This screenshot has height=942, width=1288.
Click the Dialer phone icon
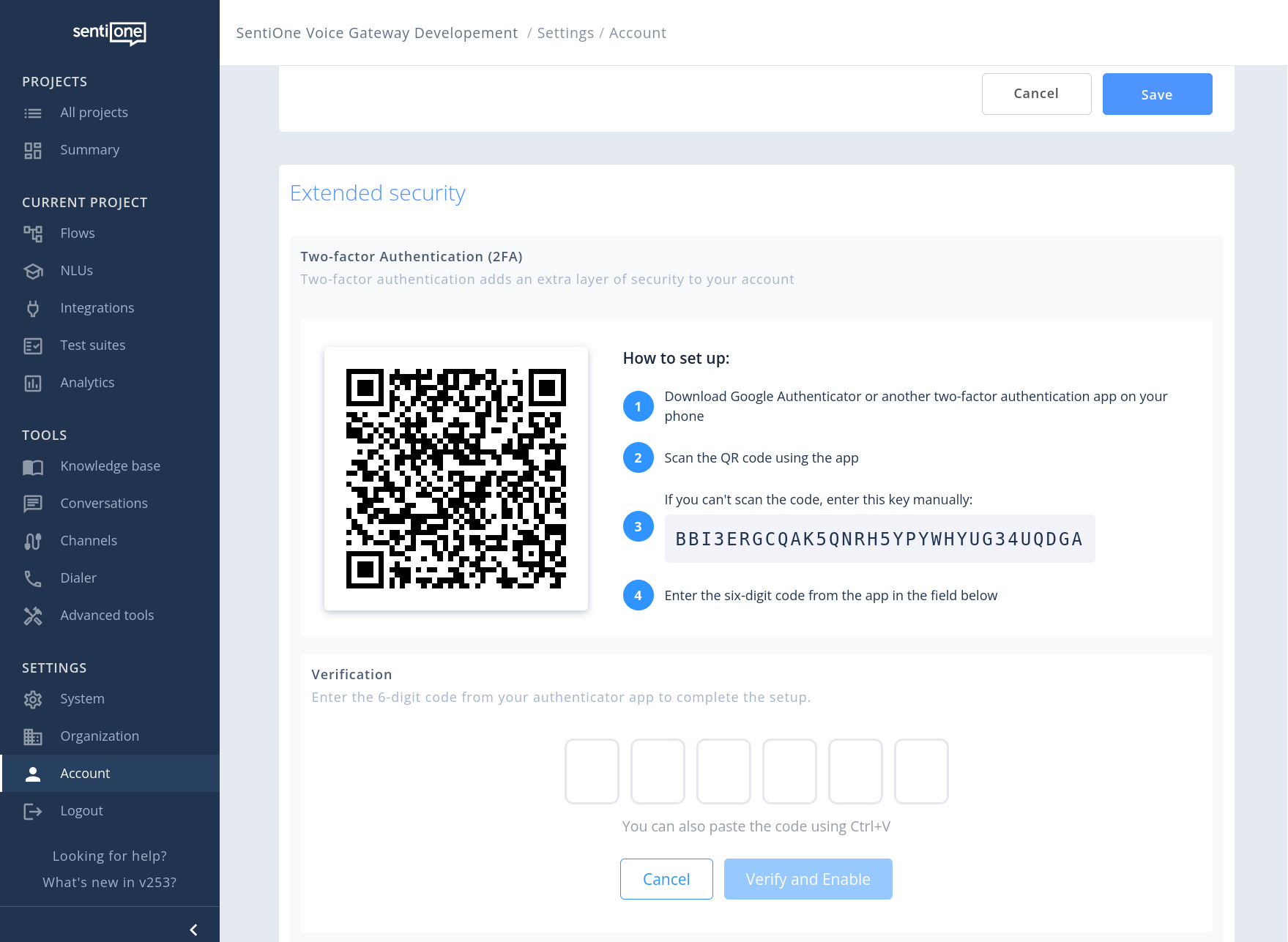pos(33,578)
